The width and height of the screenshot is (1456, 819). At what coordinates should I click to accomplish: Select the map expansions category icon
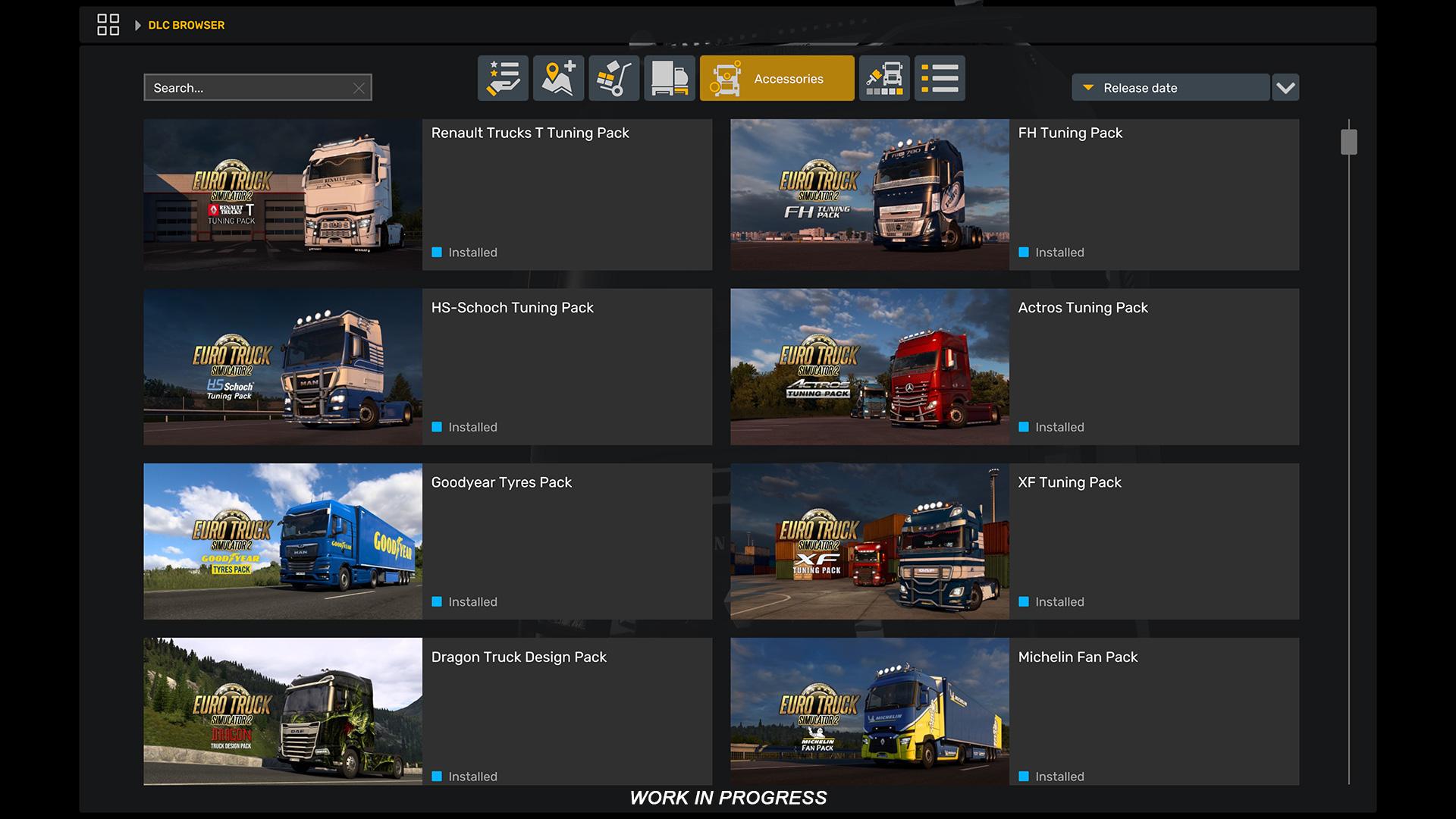558,78
